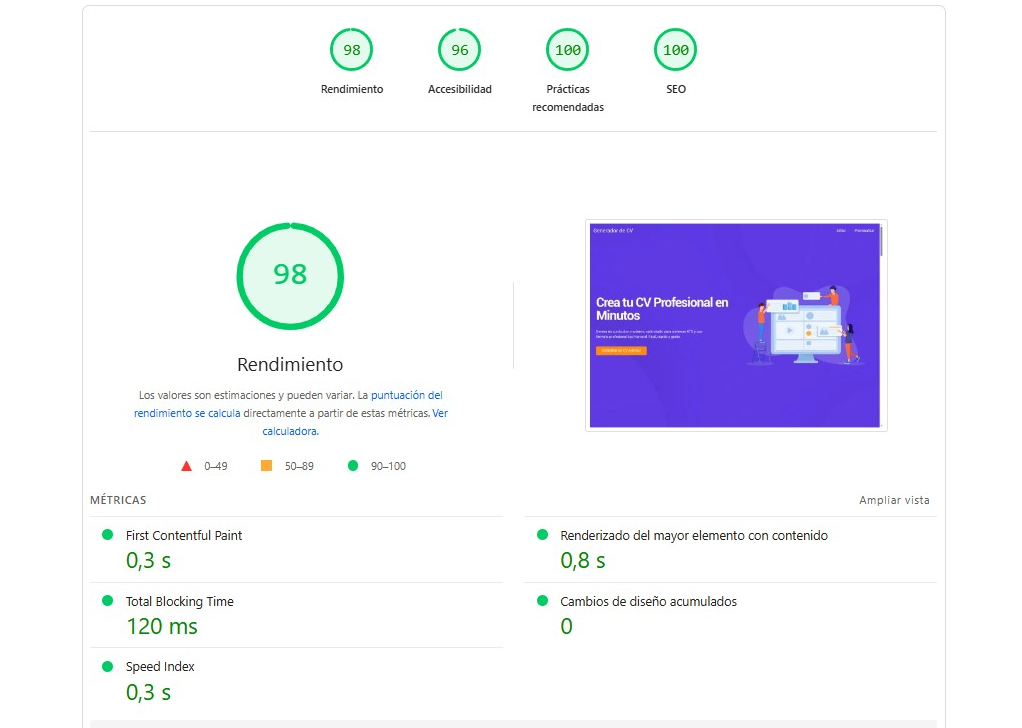This screenshot has height=728, width=1022.
Task: Select 'Cambios de diseño acumulados' label
Action: (649, 601)
